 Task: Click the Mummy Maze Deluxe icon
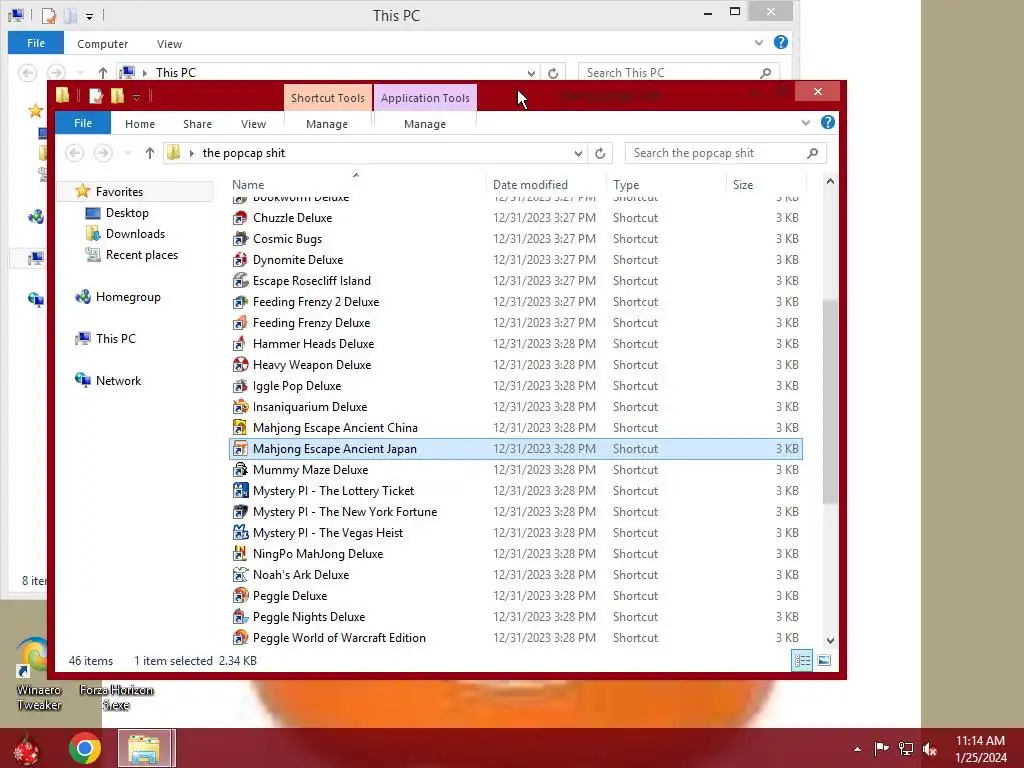(240, 470)
